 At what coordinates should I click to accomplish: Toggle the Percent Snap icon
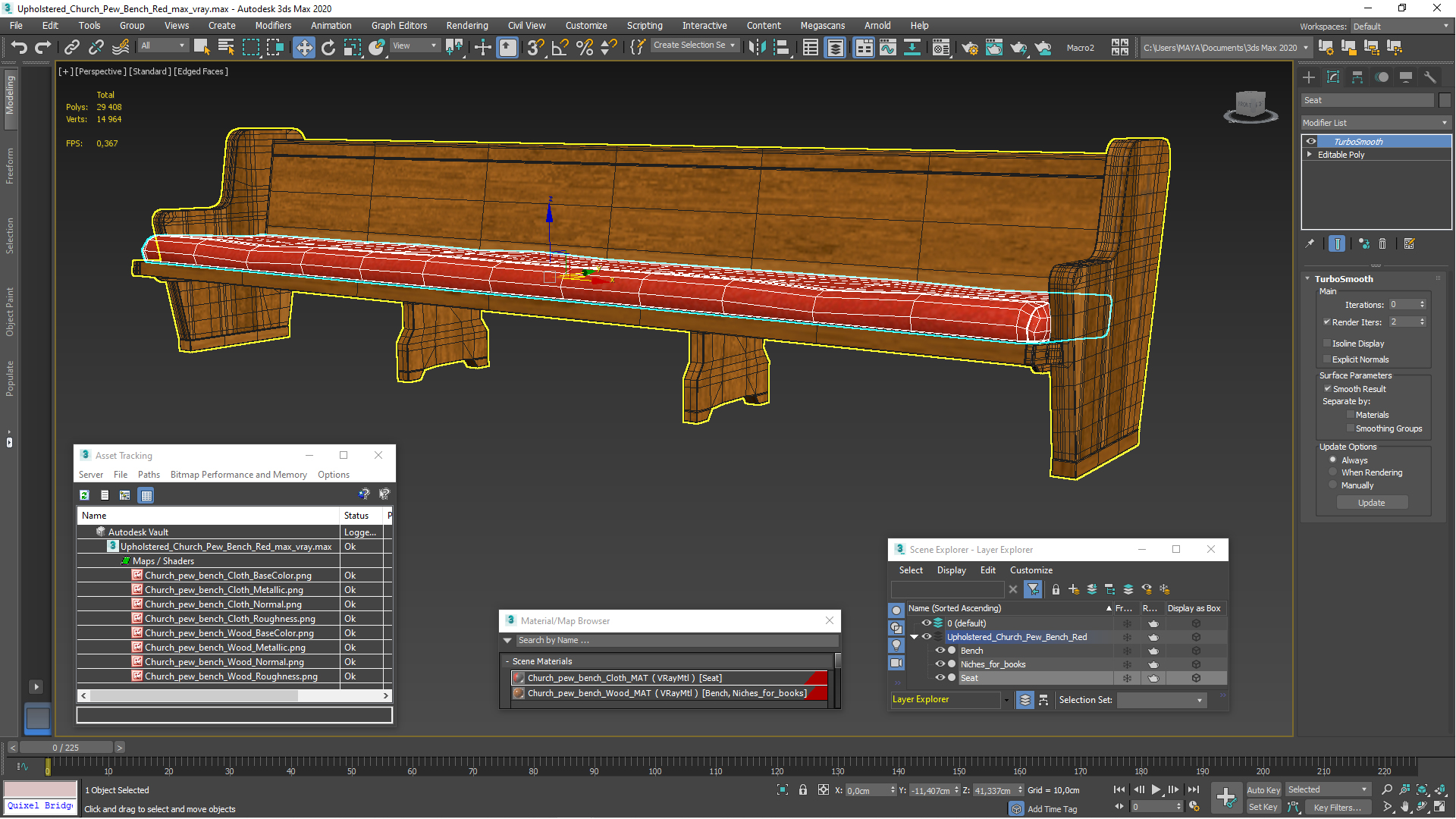pos(585,47)
